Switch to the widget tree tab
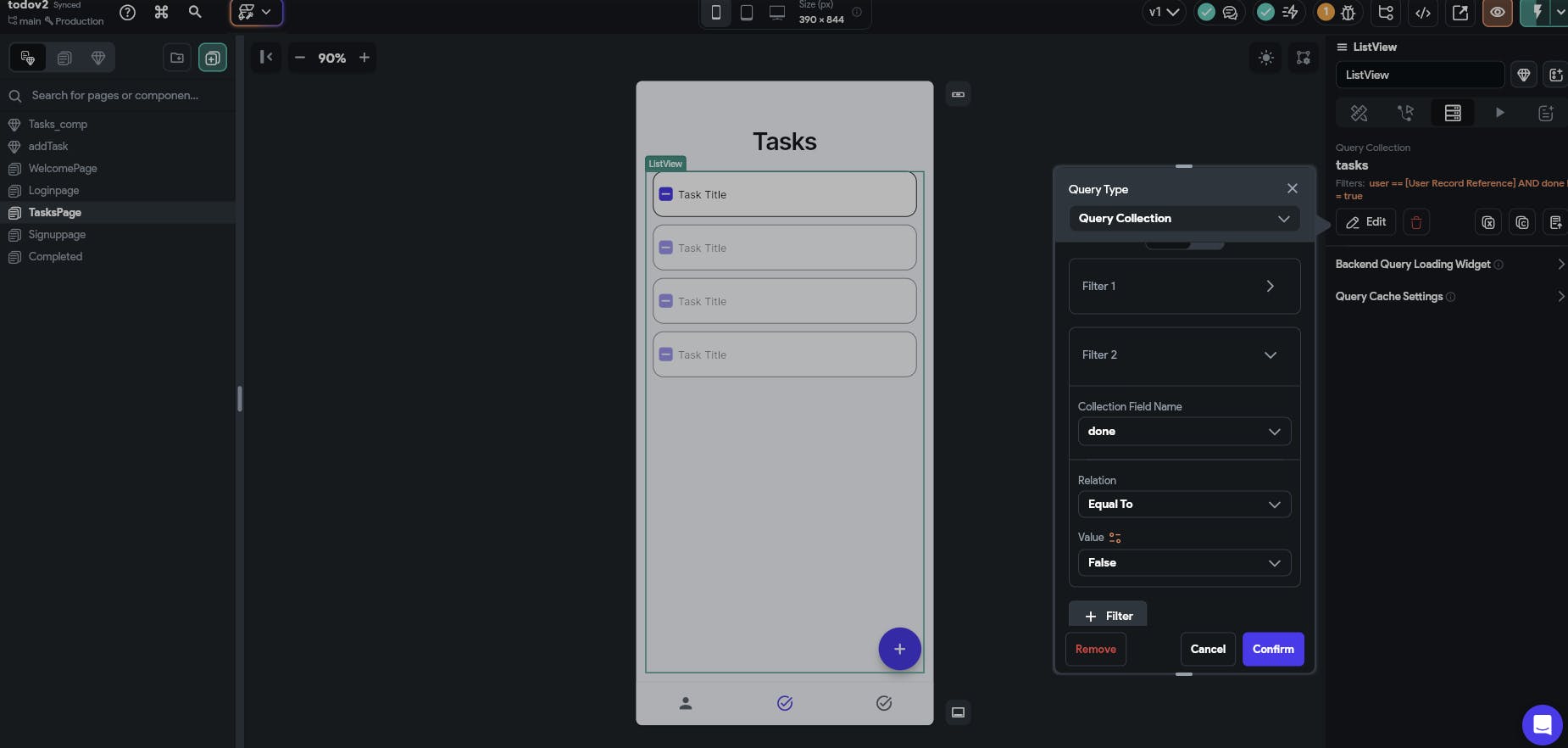This screenshot has height=748, width=1568. (x=28, y=58)
